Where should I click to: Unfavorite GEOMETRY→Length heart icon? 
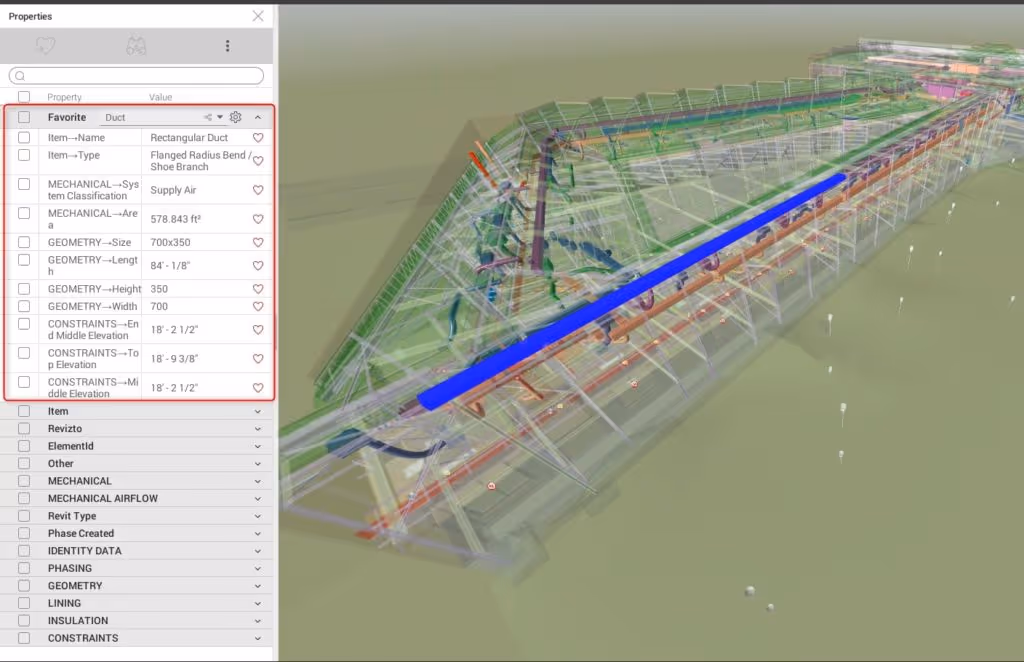[258, 266]
